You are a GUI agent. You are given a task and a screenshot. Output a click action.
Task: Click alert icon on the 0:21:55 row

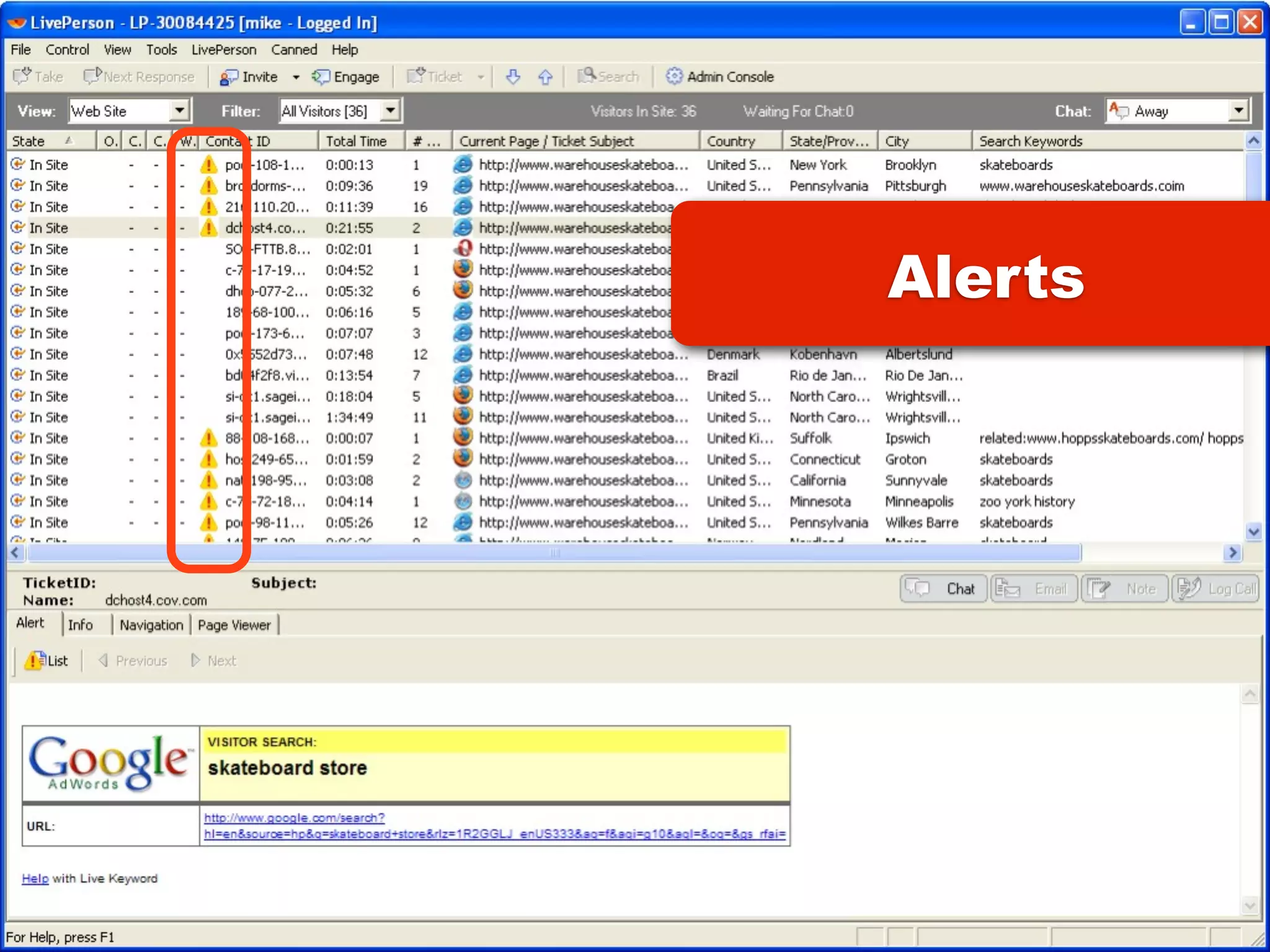(209, 228)
